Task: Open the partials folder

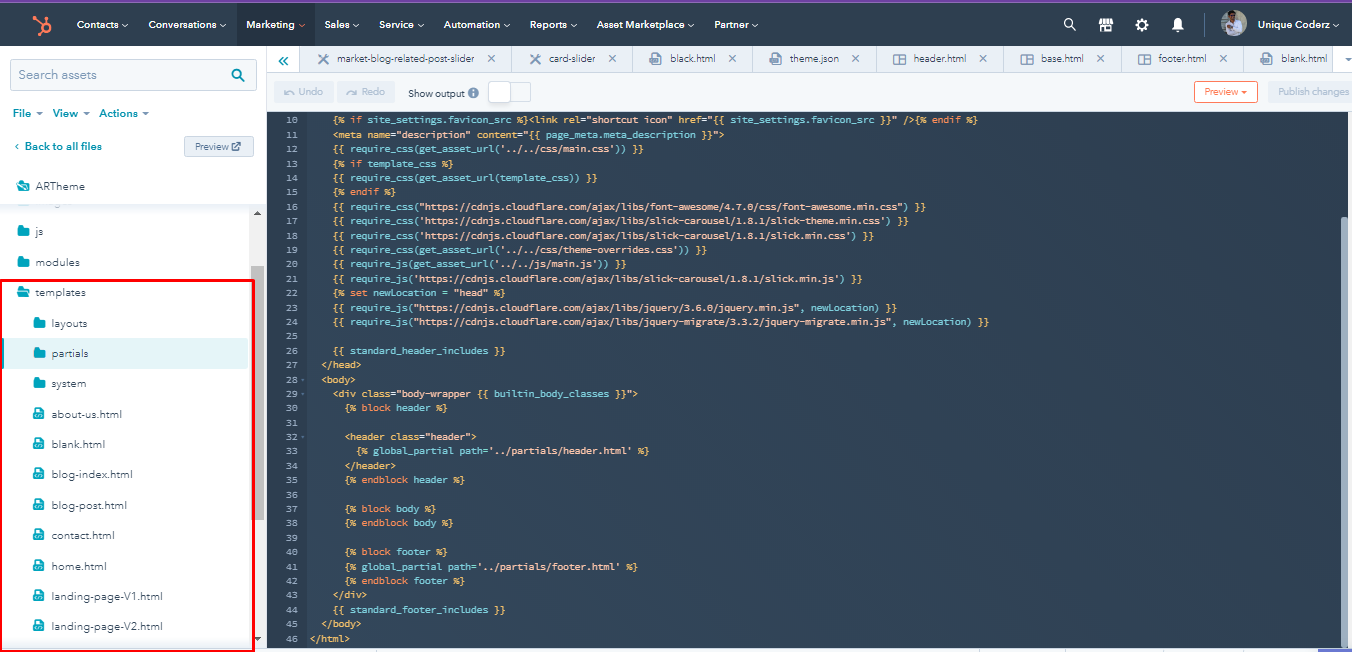Action: coord(70,354)
